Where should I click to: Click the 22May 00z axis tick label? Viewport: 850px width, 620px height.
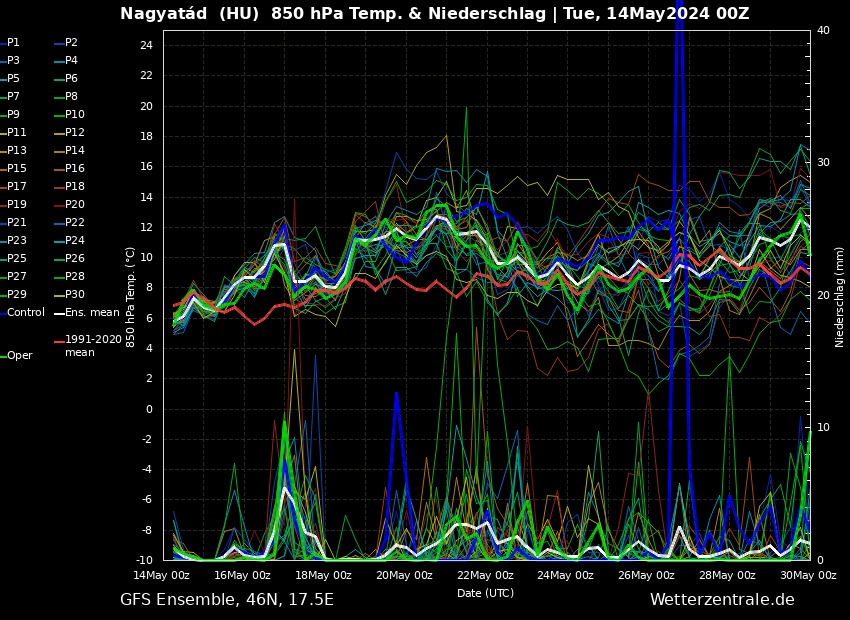[485, 575]
